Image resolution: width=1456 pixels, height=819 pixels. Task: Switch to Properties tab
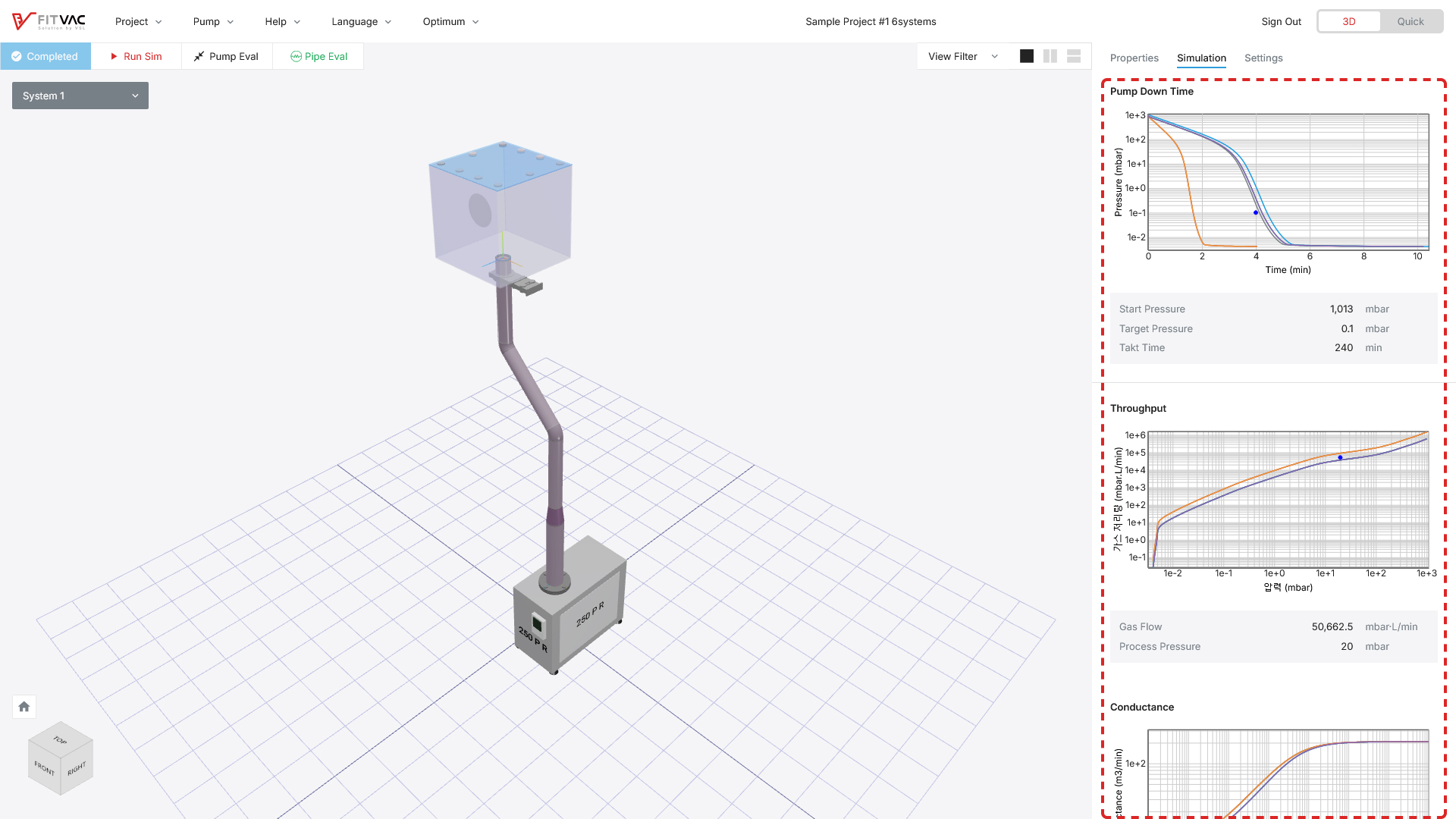tap(1134, 58)
